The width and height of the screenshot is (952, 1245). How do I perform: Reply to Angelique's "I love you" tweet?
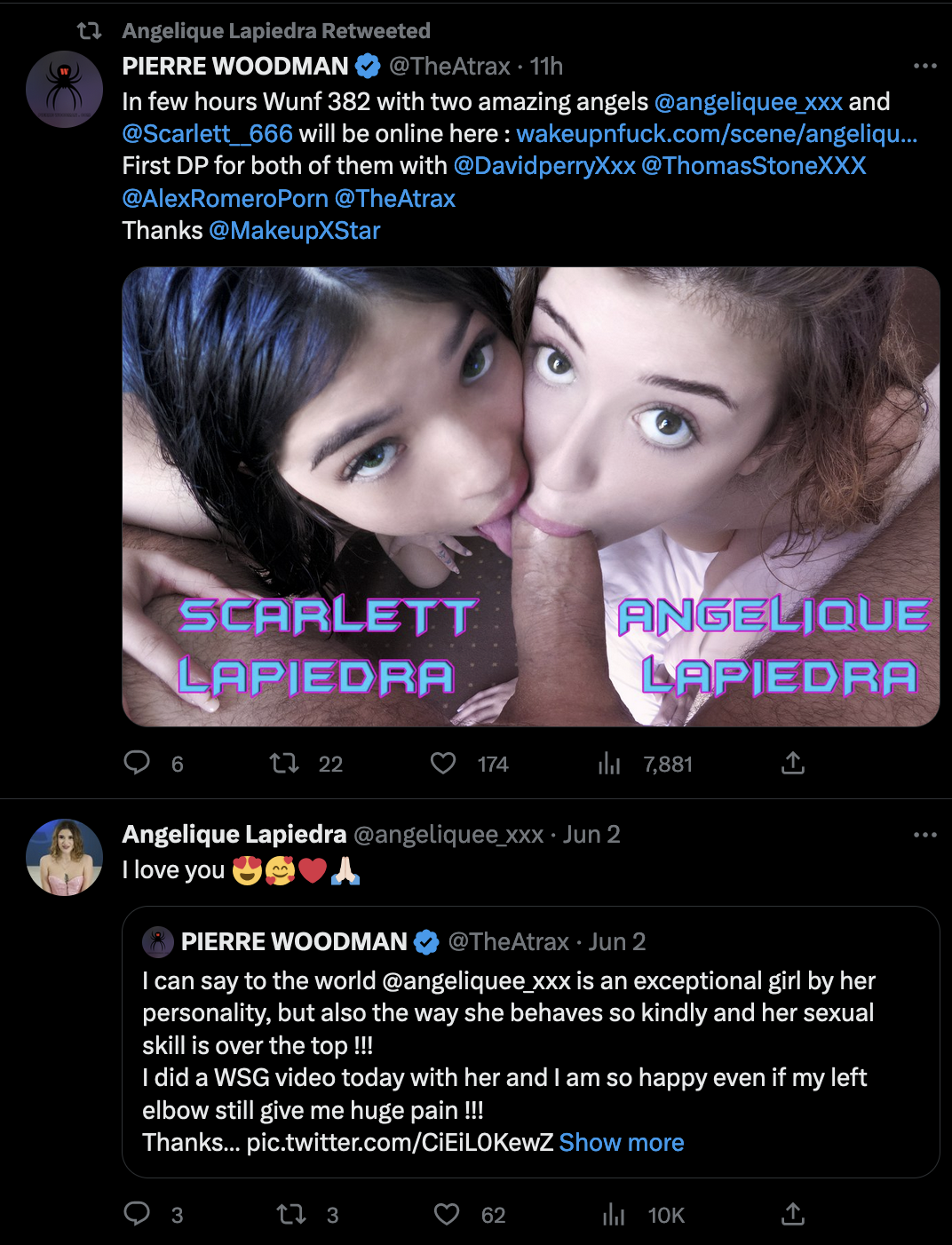click(137, 1214)
